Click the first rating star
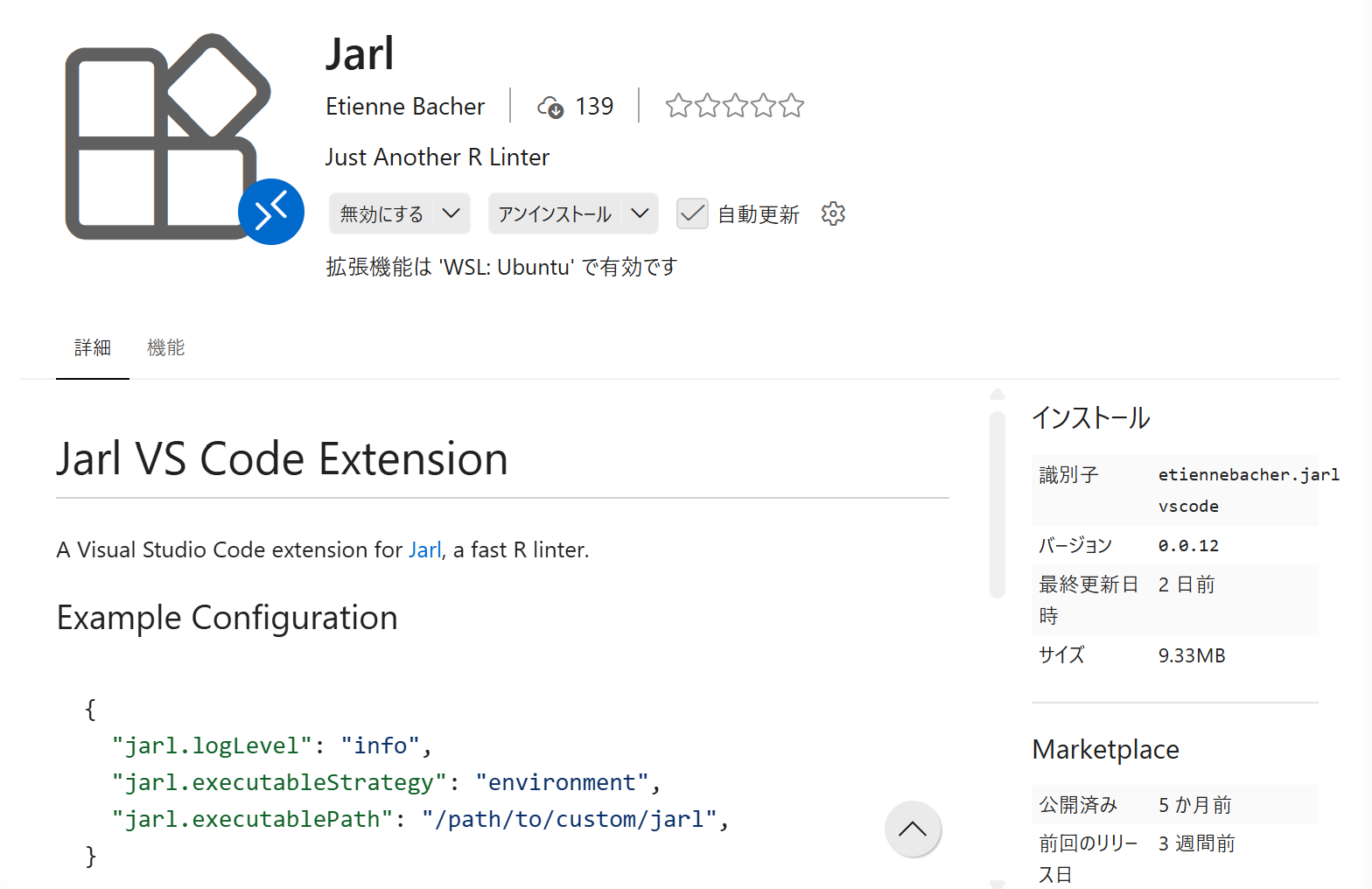1372x889 pixels. pyautogui.click(x=678, y=106)
